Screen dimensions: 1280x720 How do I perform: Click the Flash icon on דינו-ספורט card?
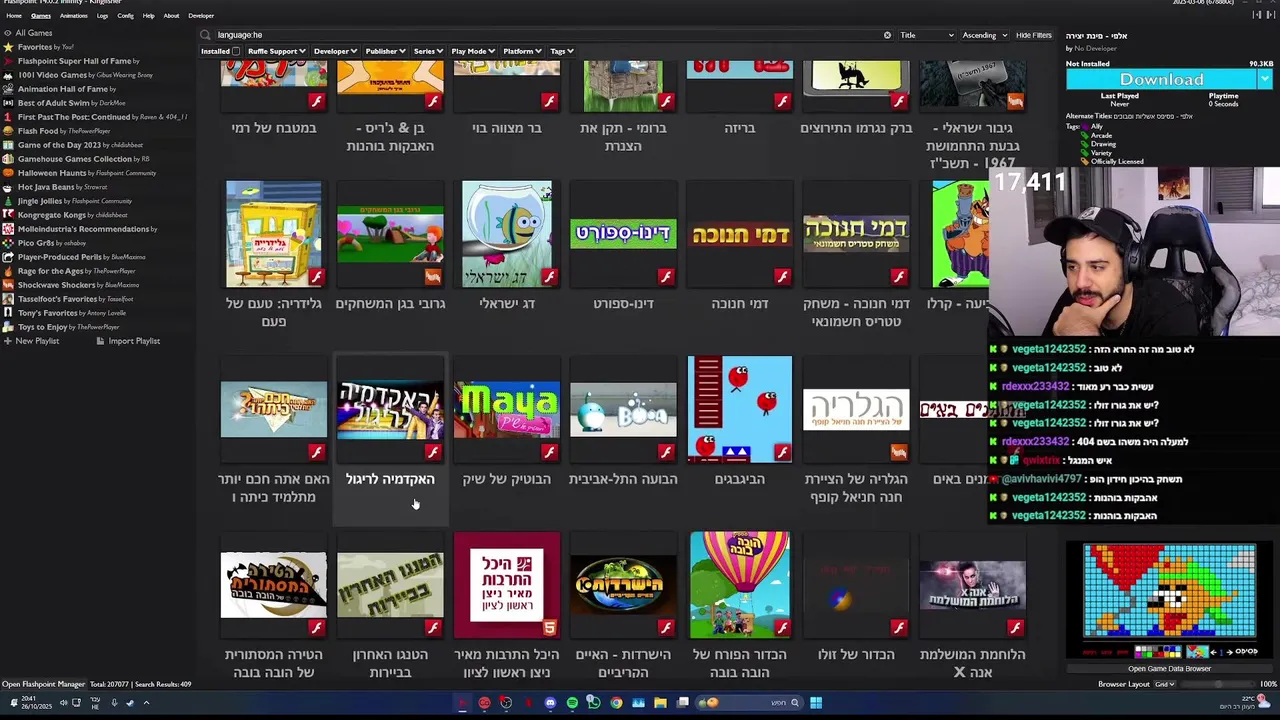tap(666, 277)
